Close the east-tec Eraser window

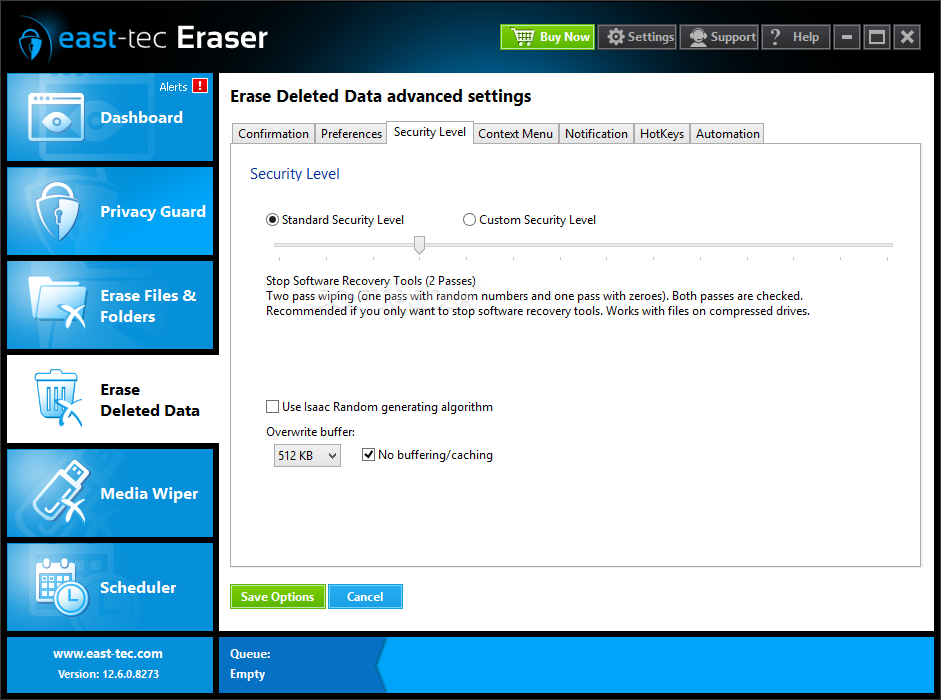click(x=907, y=37)
